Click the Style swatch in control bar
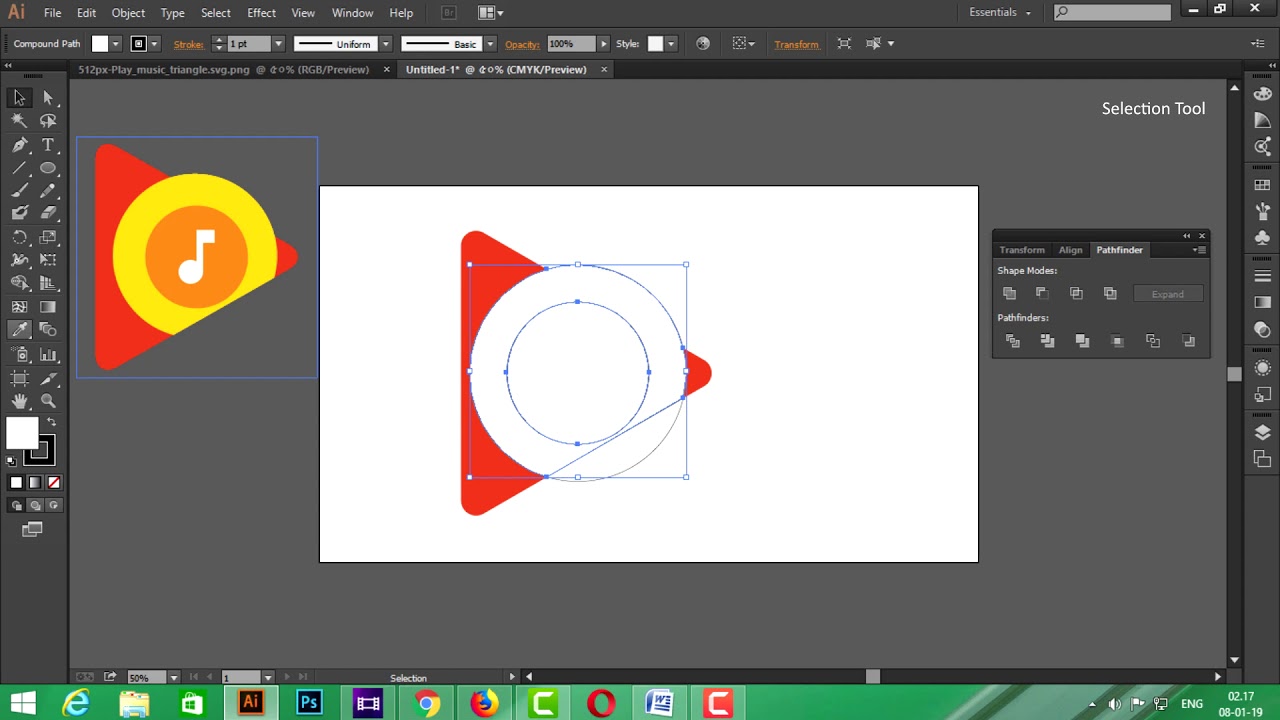 point(655,44)
